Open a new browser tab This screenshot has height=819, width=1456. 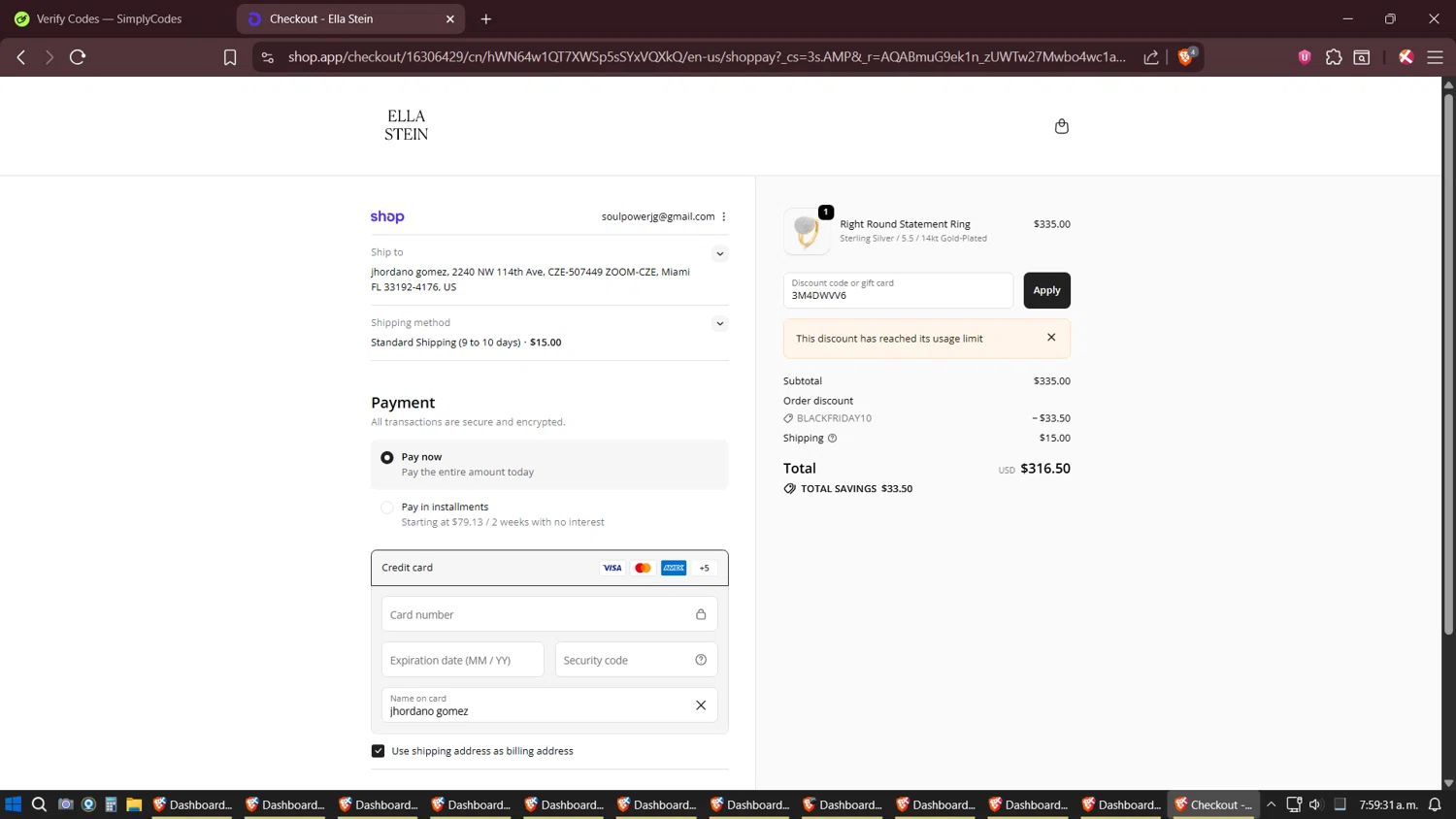[486, 18]
